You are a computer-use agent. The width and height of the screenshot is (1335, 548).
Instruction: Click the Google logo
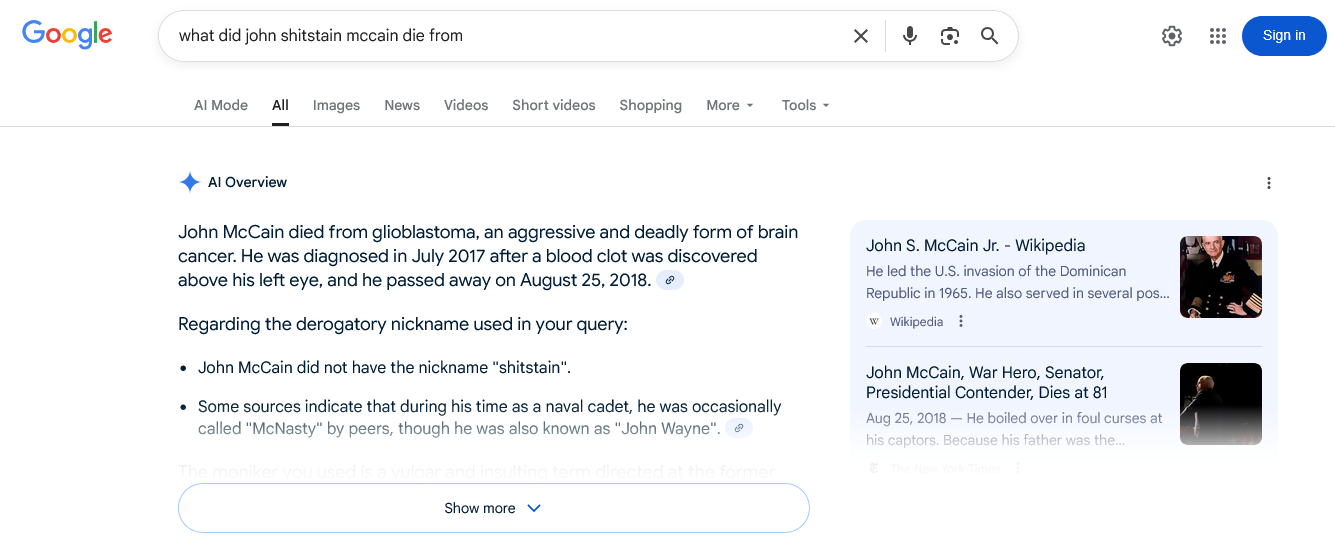click(x=67, y=34)
